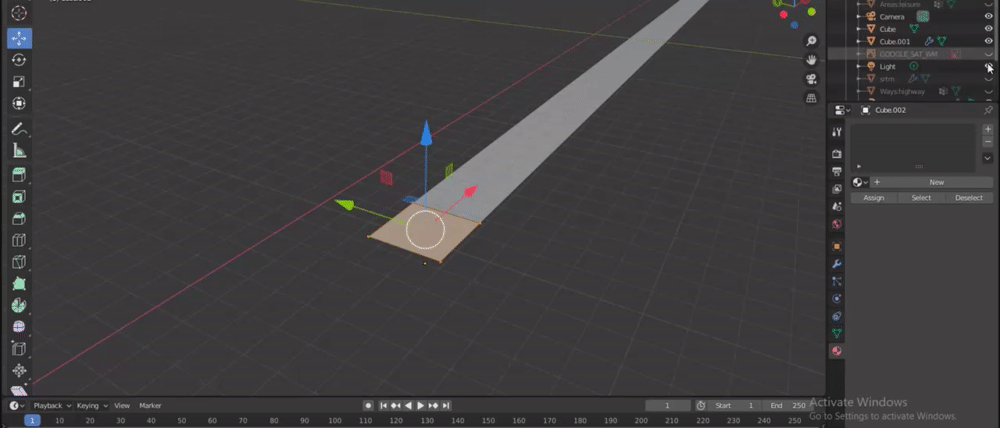Expand the Camera tree item
This screenshot has height=428, width=1000.
click(860, 17)
